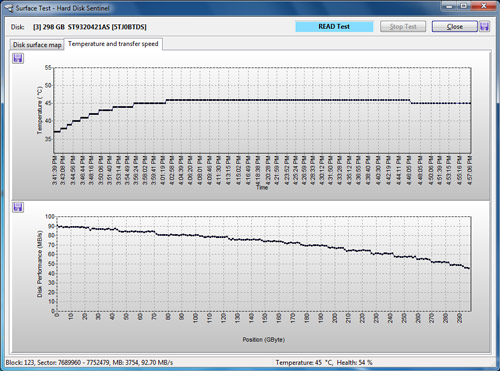500x371 pixels.
Task: Click the save icon above disk performance graph
Action: [18, 207]
